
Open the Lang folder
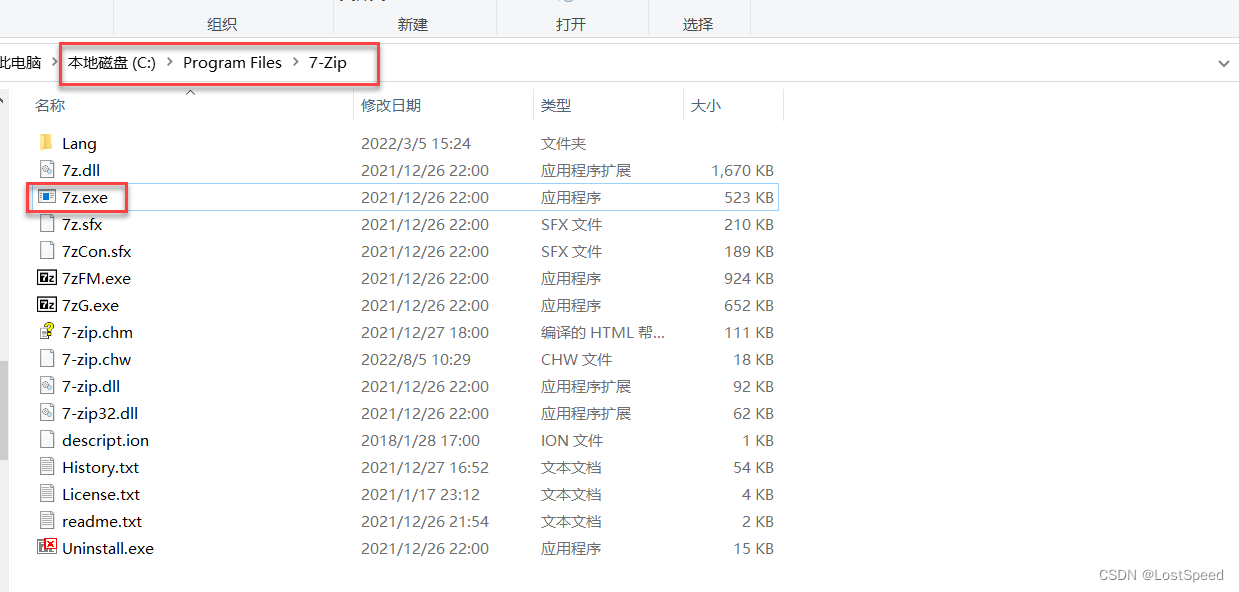coord(79,143)
